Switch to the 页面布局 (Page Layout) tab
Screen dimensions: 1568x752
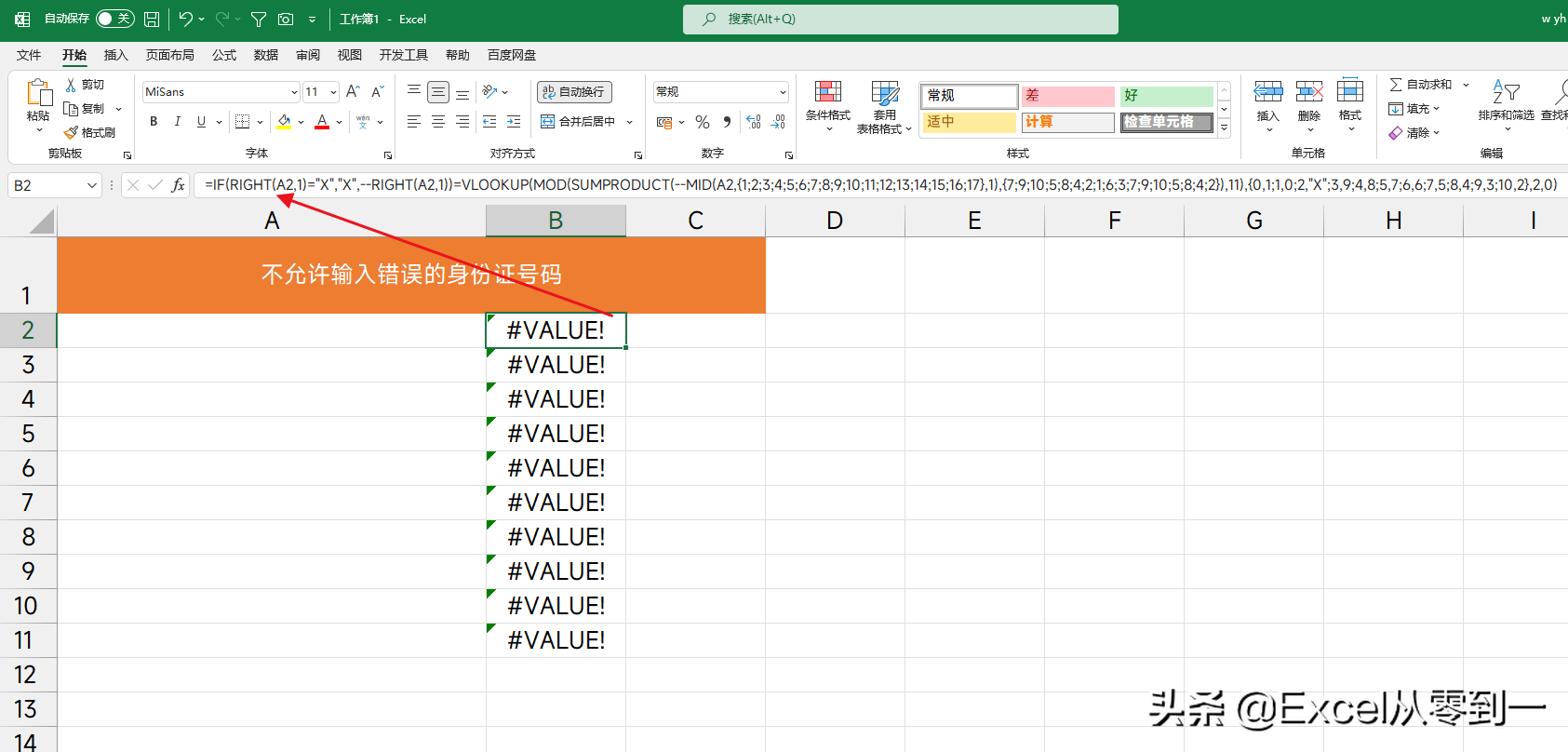[170, 55]
